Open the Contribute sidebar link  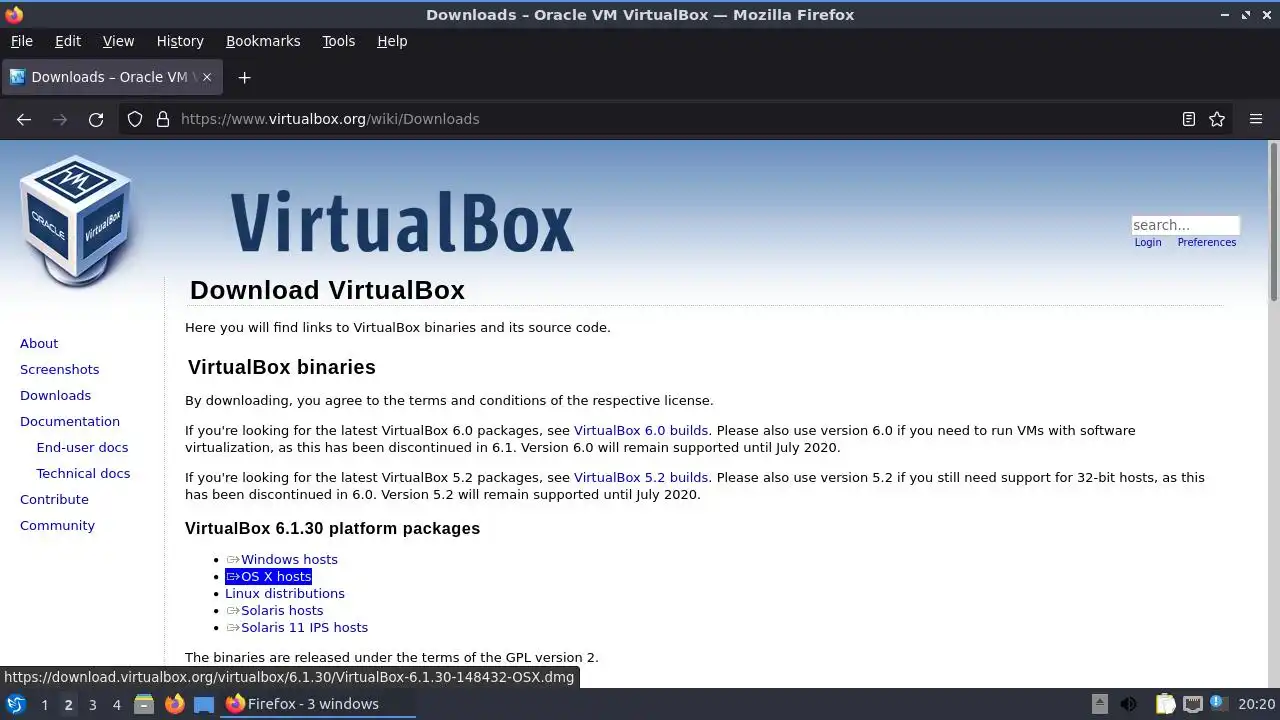tap(54, 499)
